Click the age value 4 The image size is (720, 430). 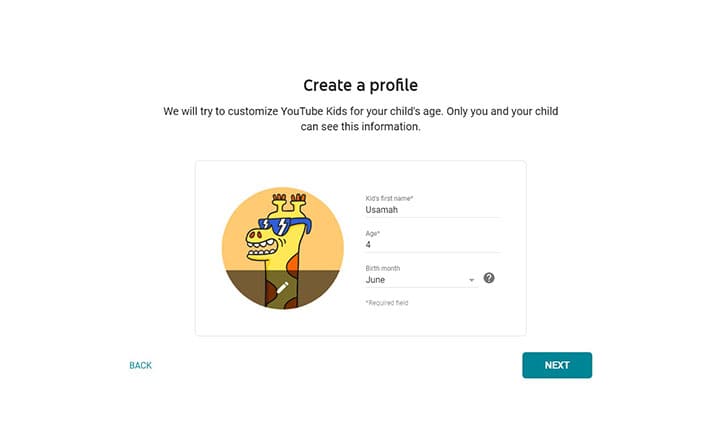coord(368,245)
